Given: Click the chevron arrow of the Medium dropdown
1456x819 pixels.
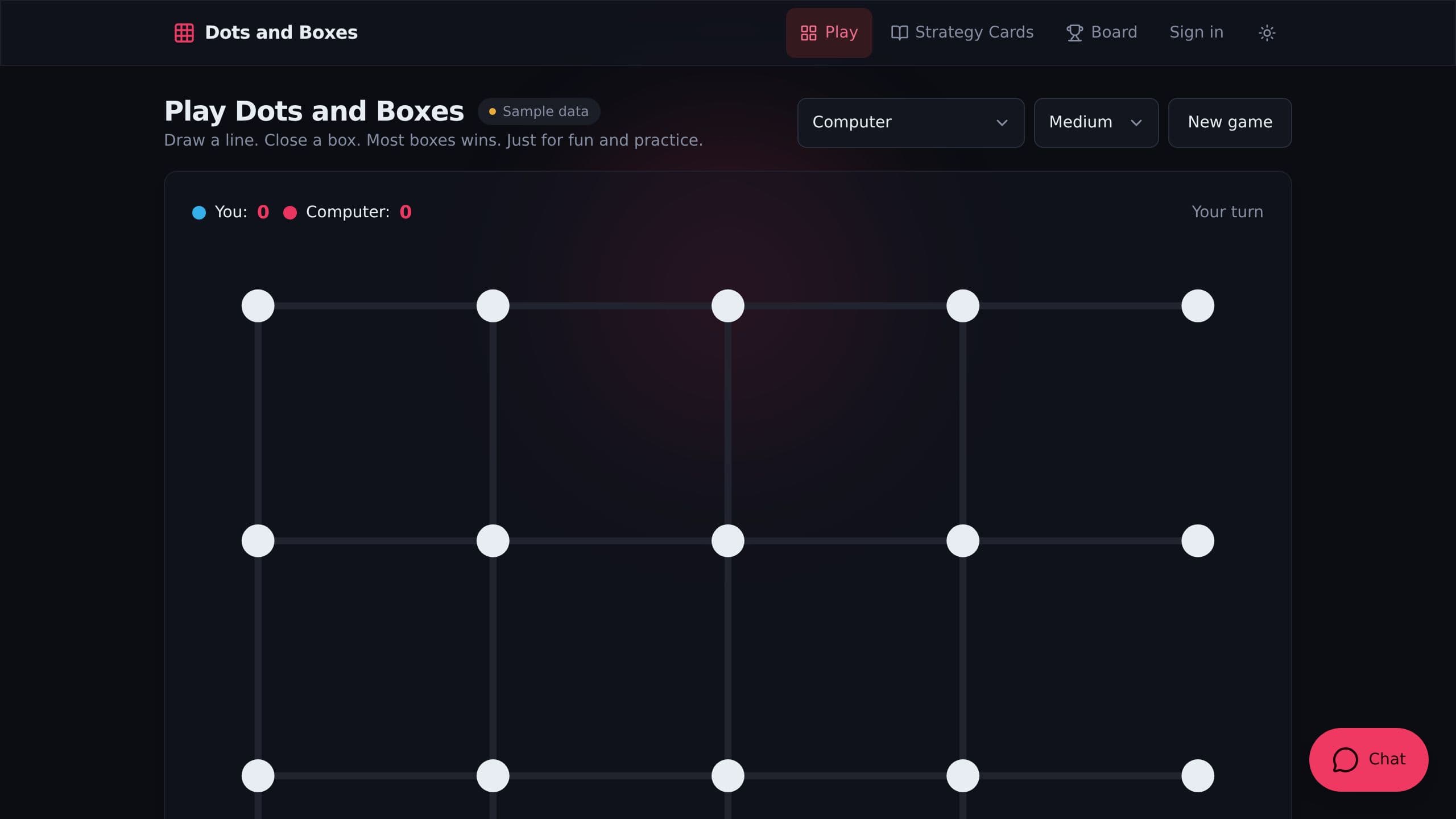Looking at the screenshot, I should (1136, 123).
